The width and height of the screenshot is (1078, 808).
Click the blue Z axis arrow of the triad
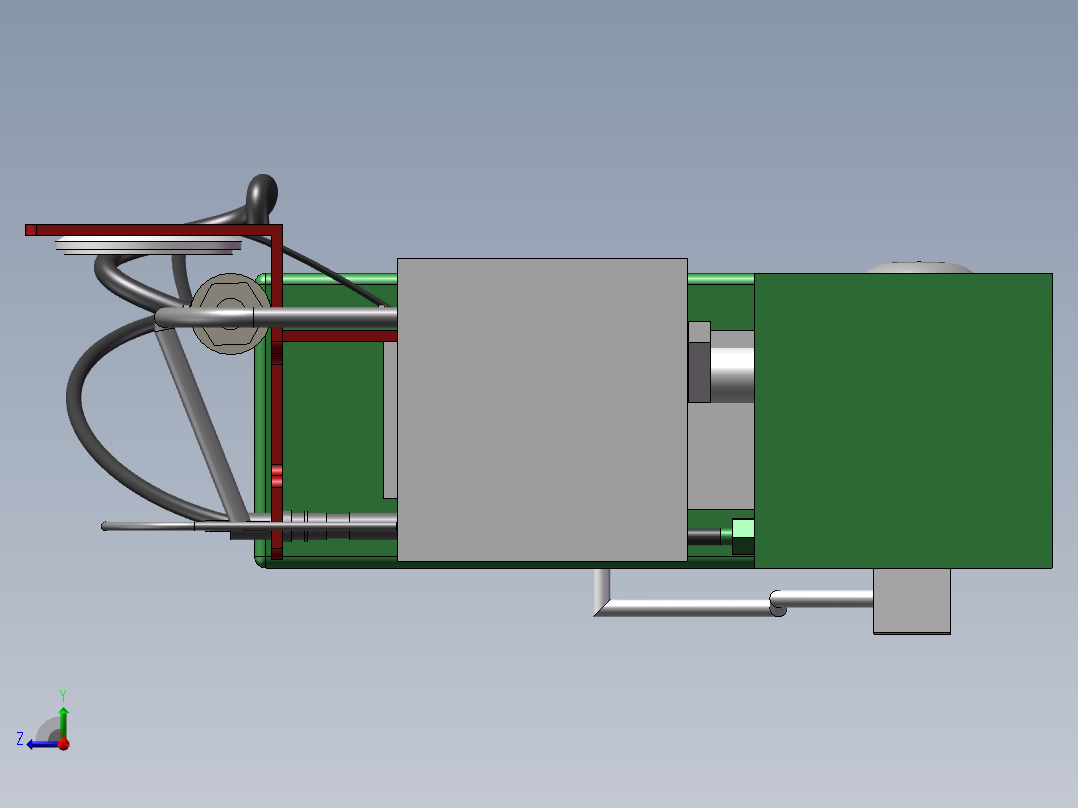(41, 745)
